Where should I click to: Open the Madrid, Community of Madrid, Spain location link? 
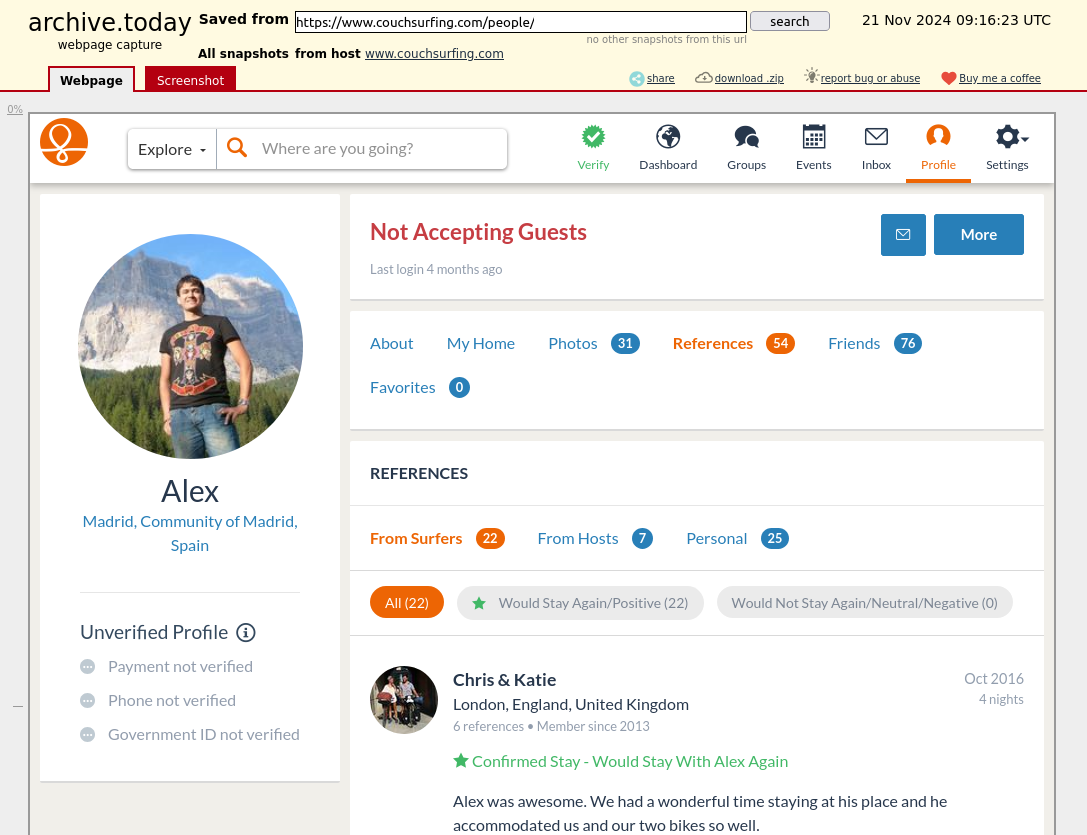click(x=190, y=533)
